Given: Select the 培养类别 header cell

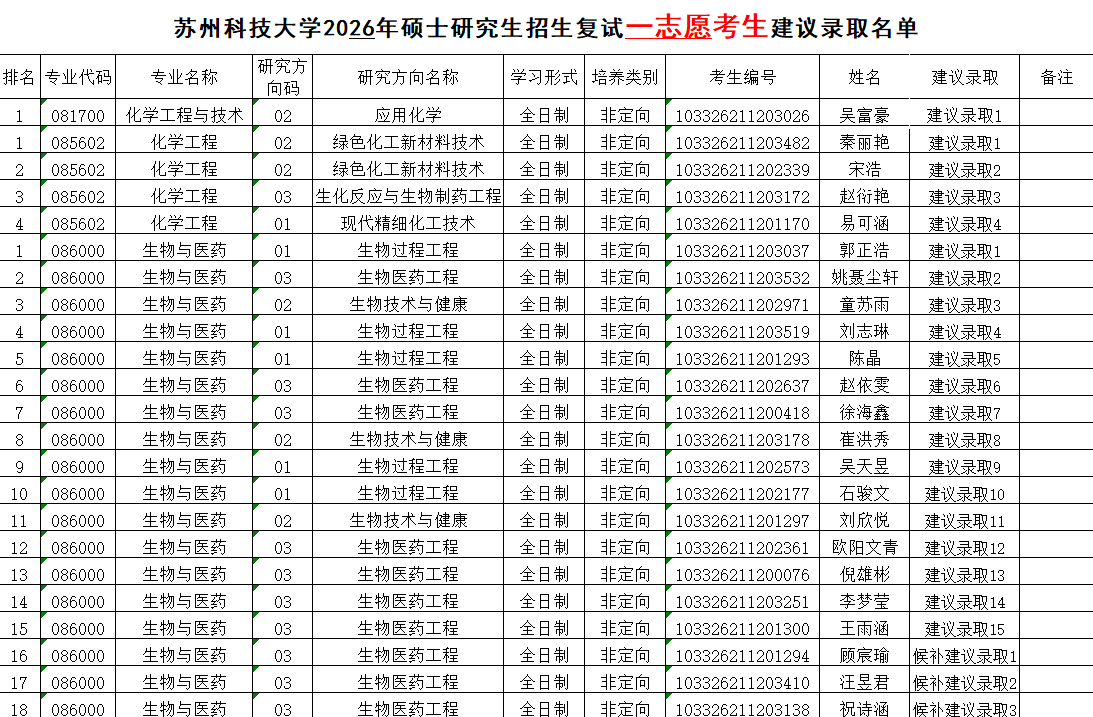Looking at the screenshot, I should point(625,77).
